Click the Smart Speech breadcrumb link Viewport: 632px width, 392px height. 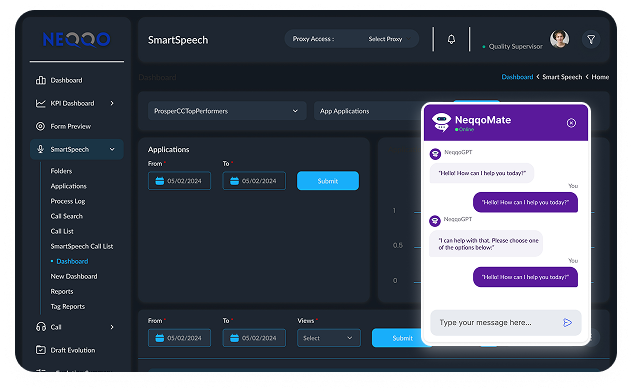coord(562,77)
